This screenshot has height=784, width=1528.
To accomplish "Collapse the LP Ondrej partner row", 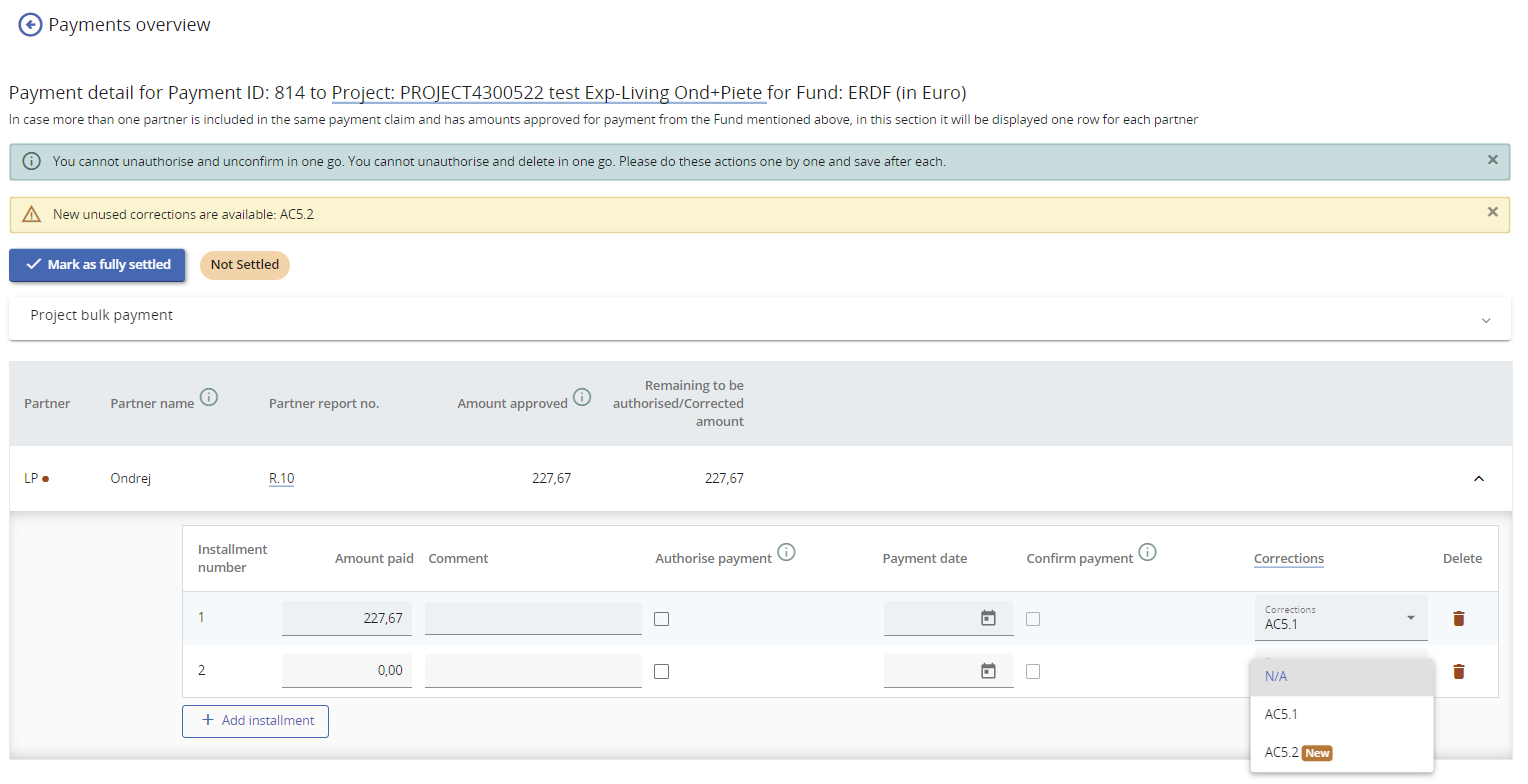I will coord(1478,479).
